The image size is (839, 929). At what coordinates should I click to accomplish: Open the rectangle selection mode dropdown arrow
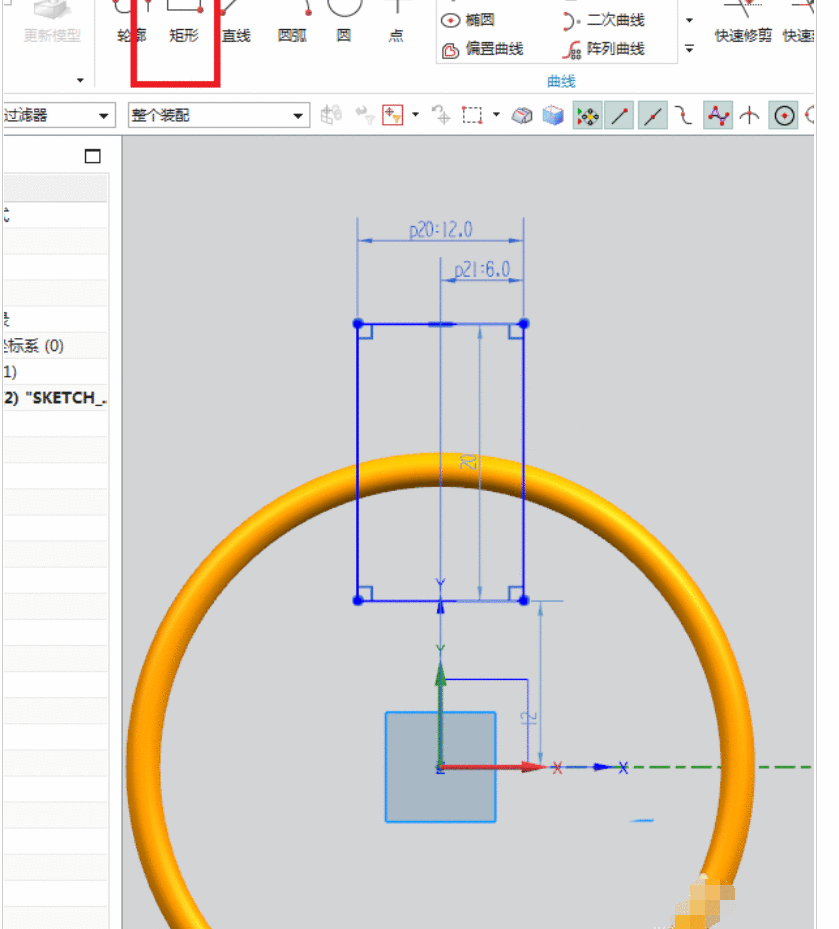(x=497, y=116)
